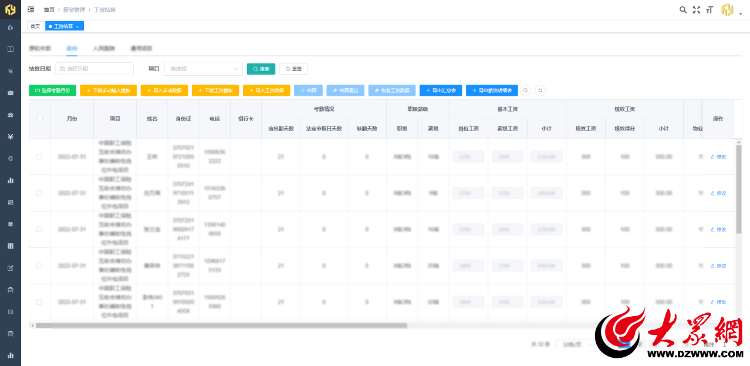Image resolution: width=750 pixels, height=366 pixels.
Task: Open the search magnifier in top bar
Action: pyautogui.click(x=683, y=10)
